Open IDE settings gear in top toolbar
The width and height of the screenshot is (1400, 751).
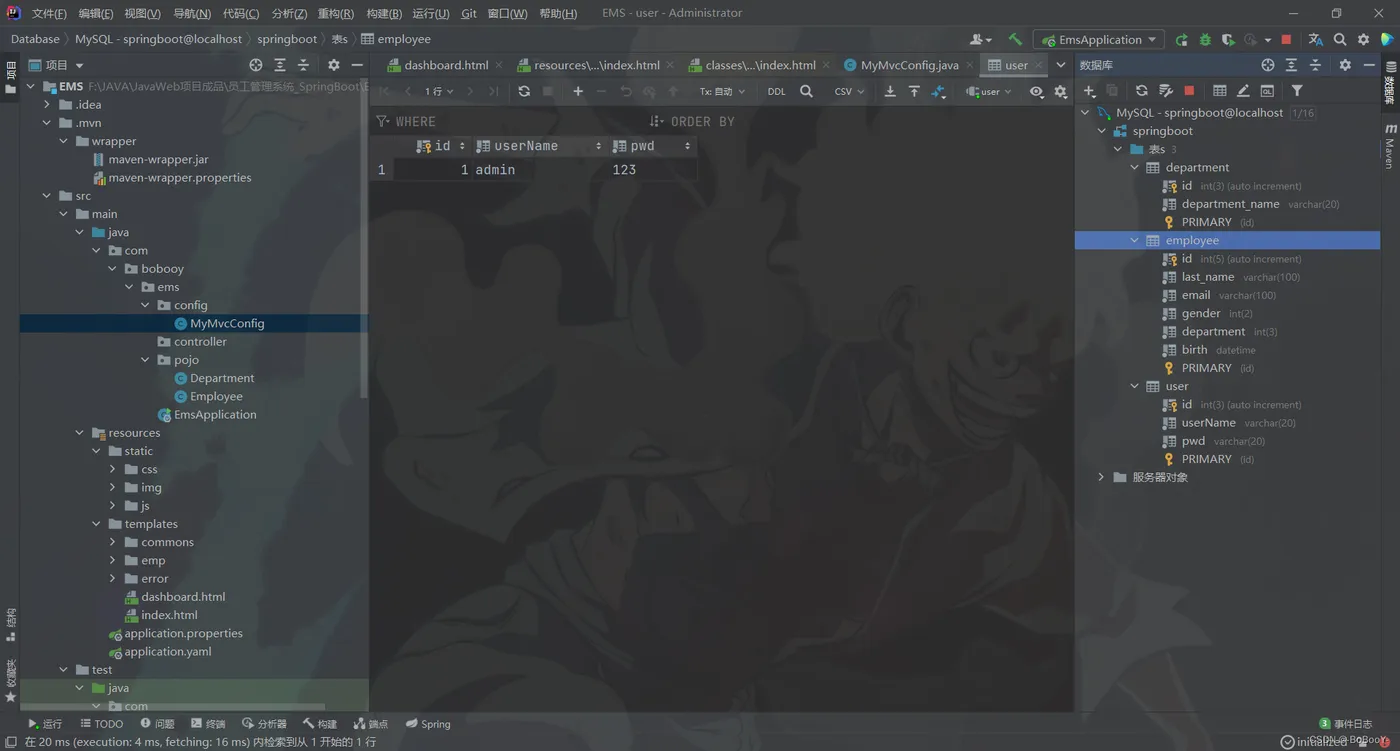1364,40
